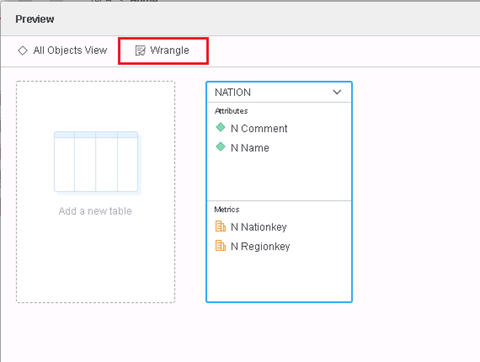This screenshot has height=362, width=480.
Task: Click the table illustration in new table card
Action: 97,162
